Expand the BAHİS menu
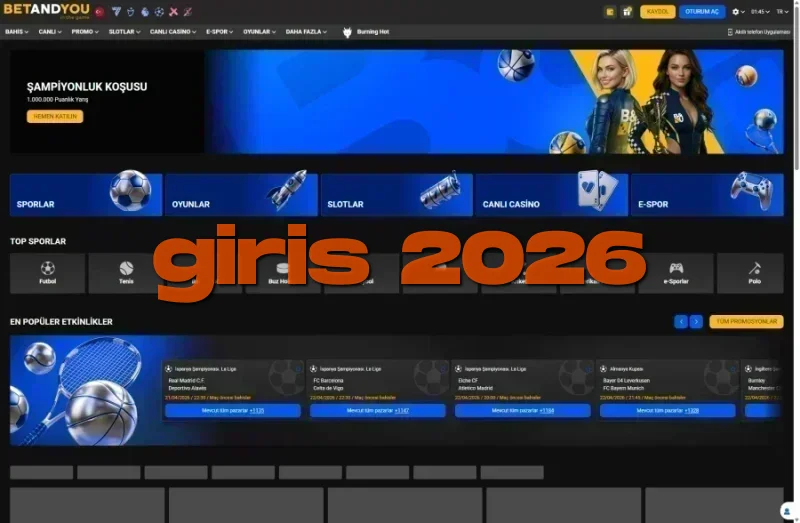800x523 pixels. [16, 32]
